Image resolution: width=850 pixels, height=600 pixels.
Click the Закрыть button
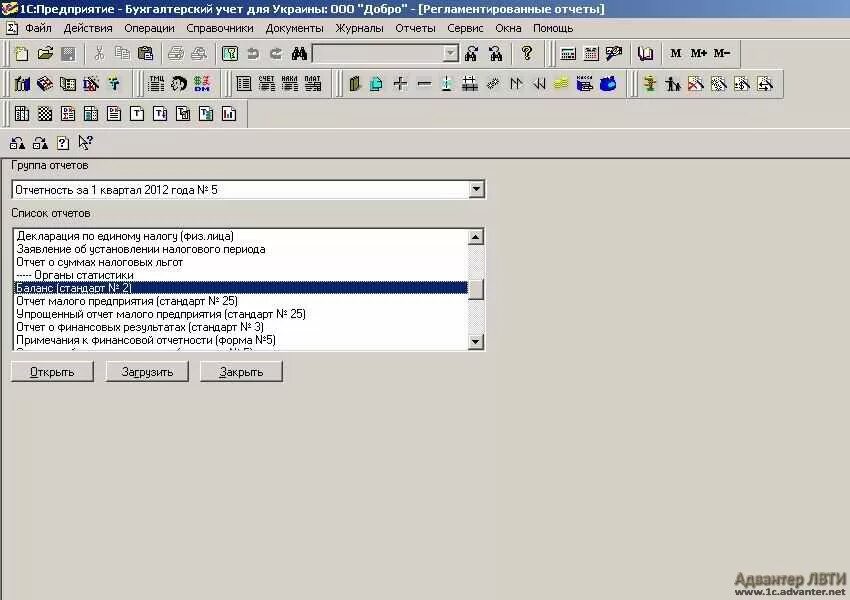(x=241, y=372)
